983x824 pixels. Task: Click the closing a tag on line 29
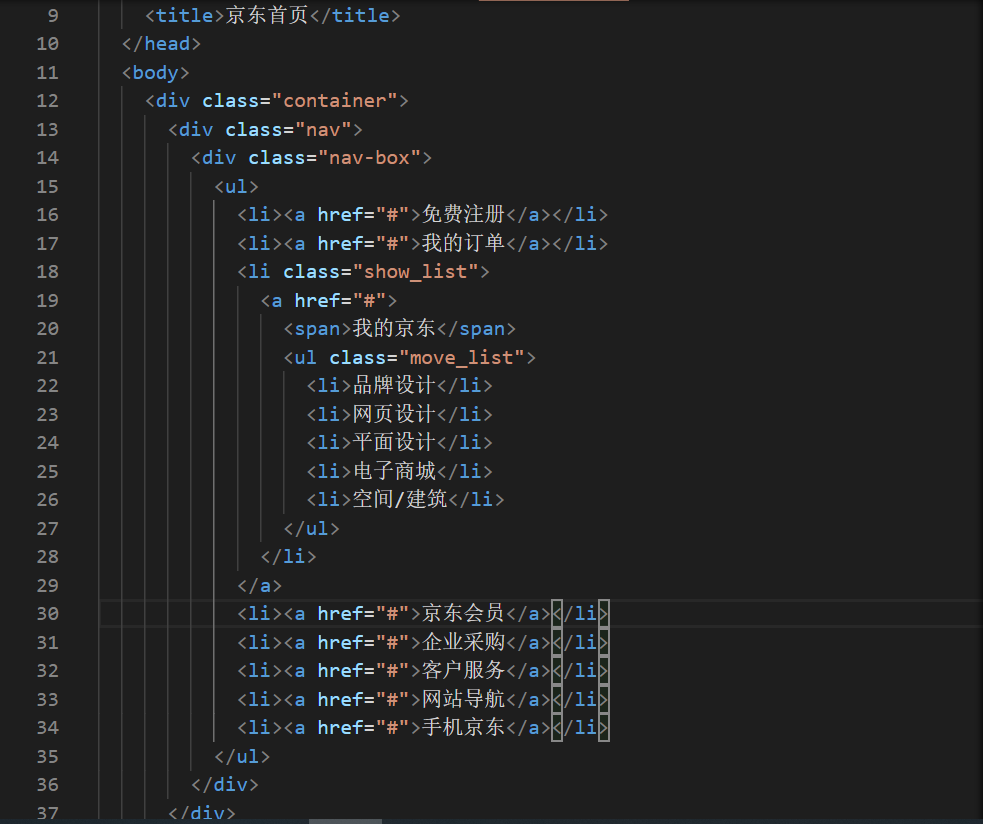point(260,586)
